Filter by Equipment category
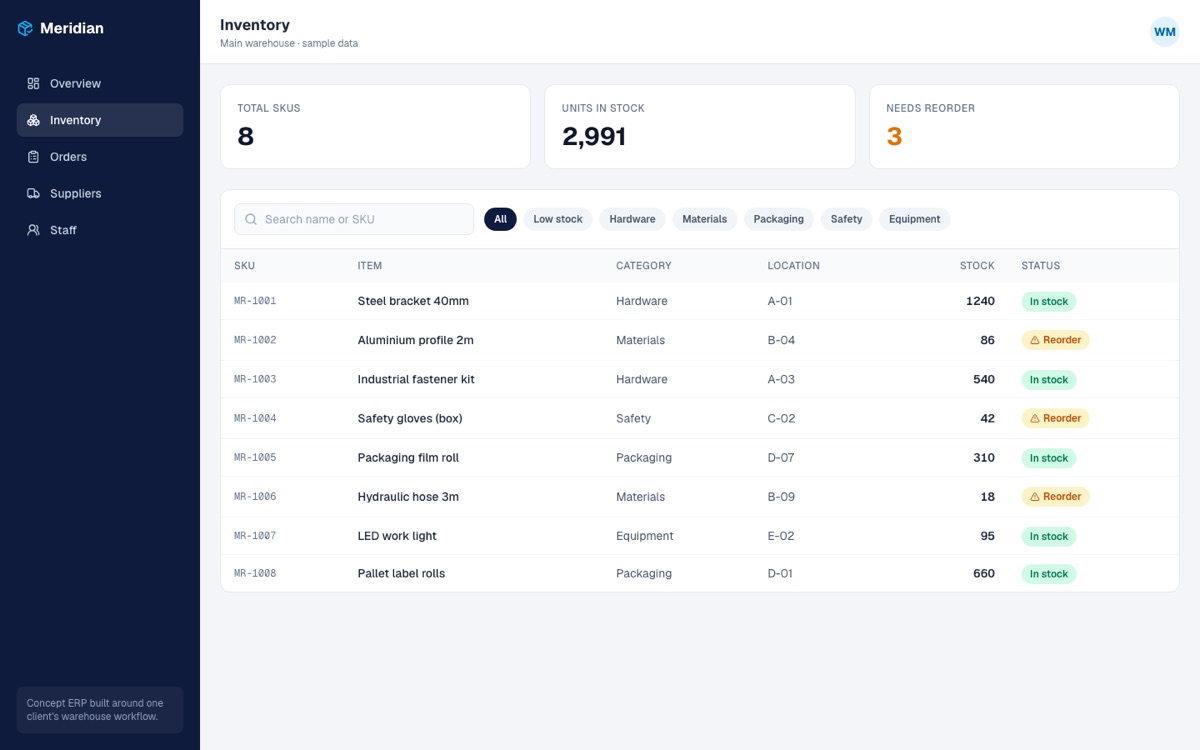The width and height of the screenshot is (1200, 750). (x=915, y=219)
